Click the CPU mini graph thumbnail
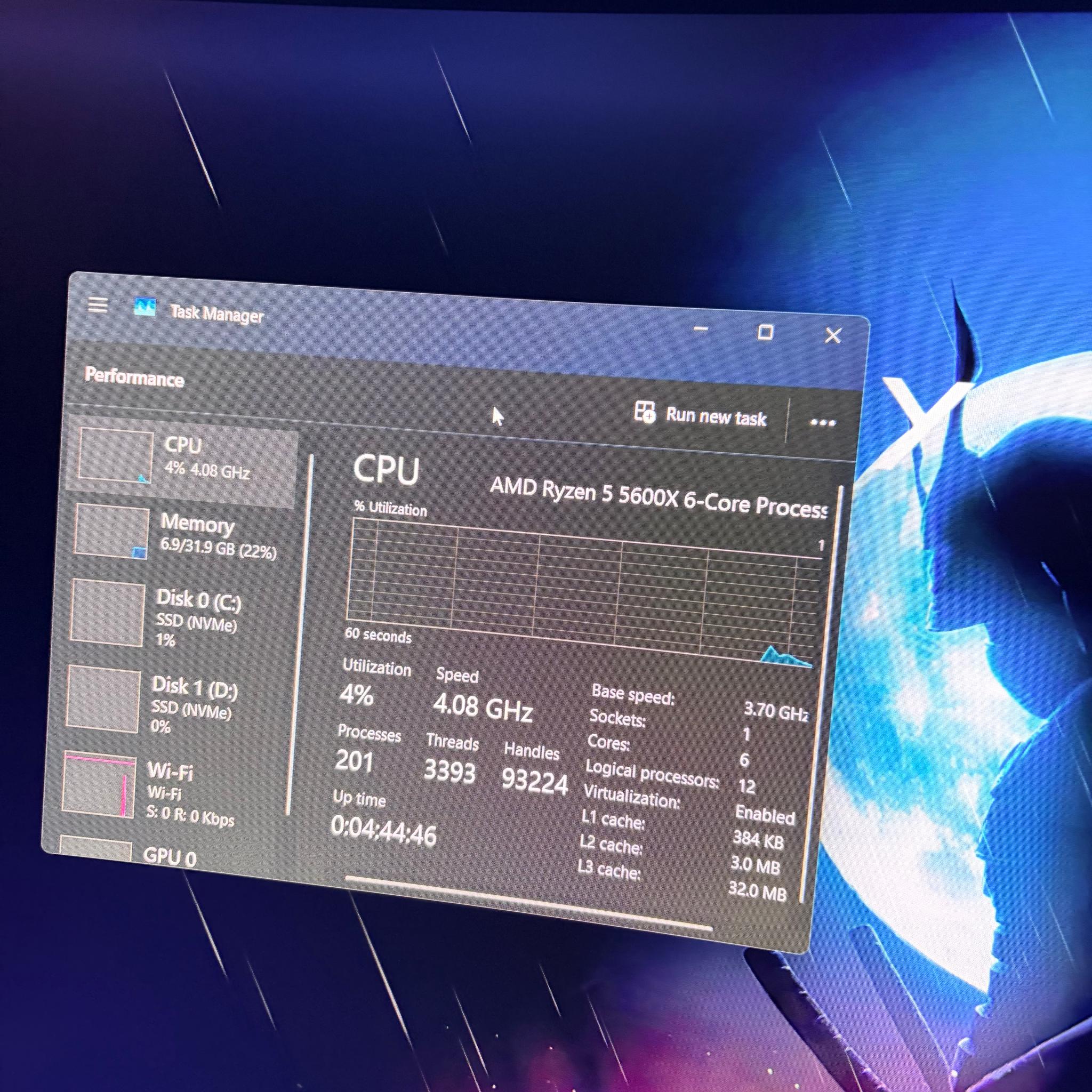This screenshot has width=1092, height=1092. click(x=116, y=455)
